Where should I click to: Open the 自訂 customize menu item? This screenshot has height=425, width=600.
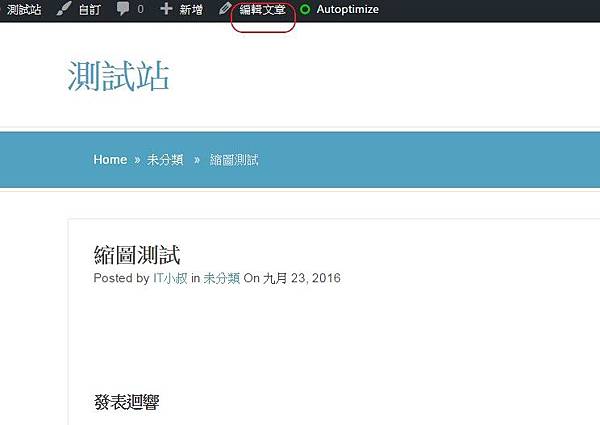pos(90,10)
